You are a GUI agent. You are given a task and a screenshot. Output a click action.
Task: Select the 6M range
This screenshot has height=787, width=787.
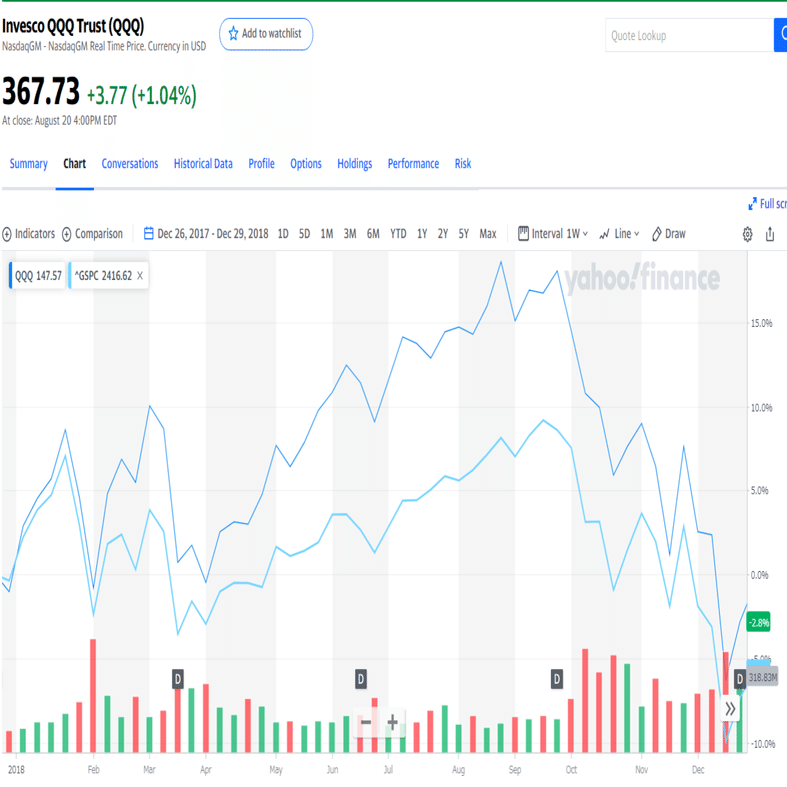coord(373,234)
